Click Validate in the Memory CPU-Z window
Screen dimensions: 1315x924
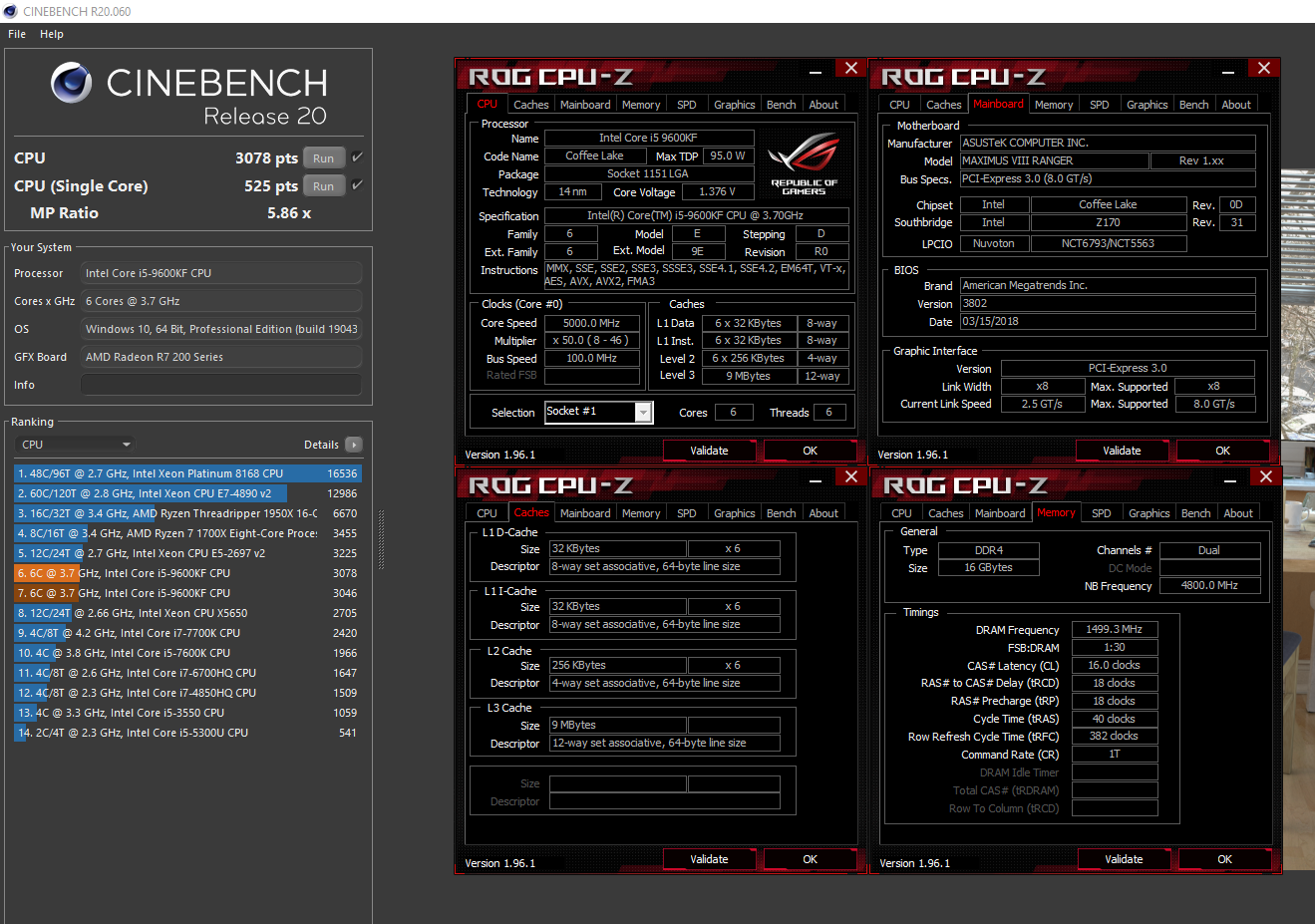pyautogui.click(x=1124, y=859)
